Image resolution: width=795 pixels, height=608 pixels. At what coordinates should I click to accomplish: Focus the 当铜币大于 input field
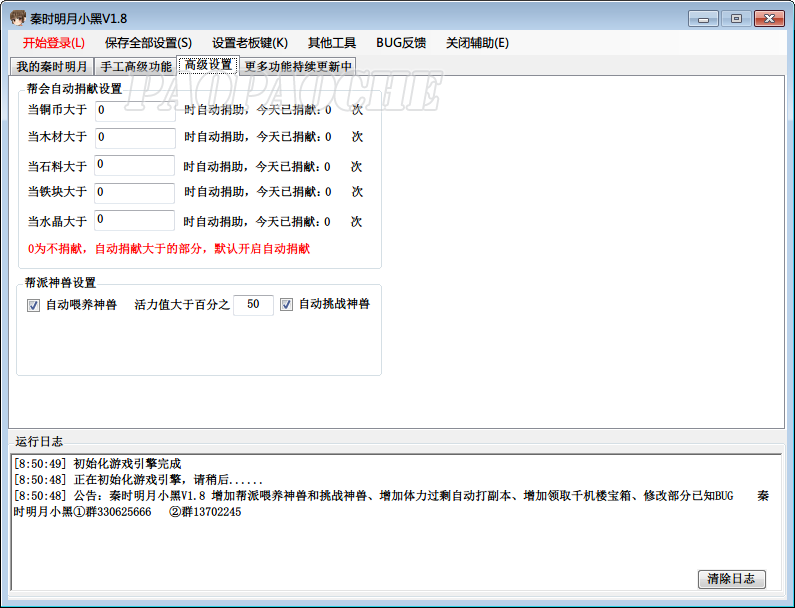pyautogui.click(x=135, y=110)
